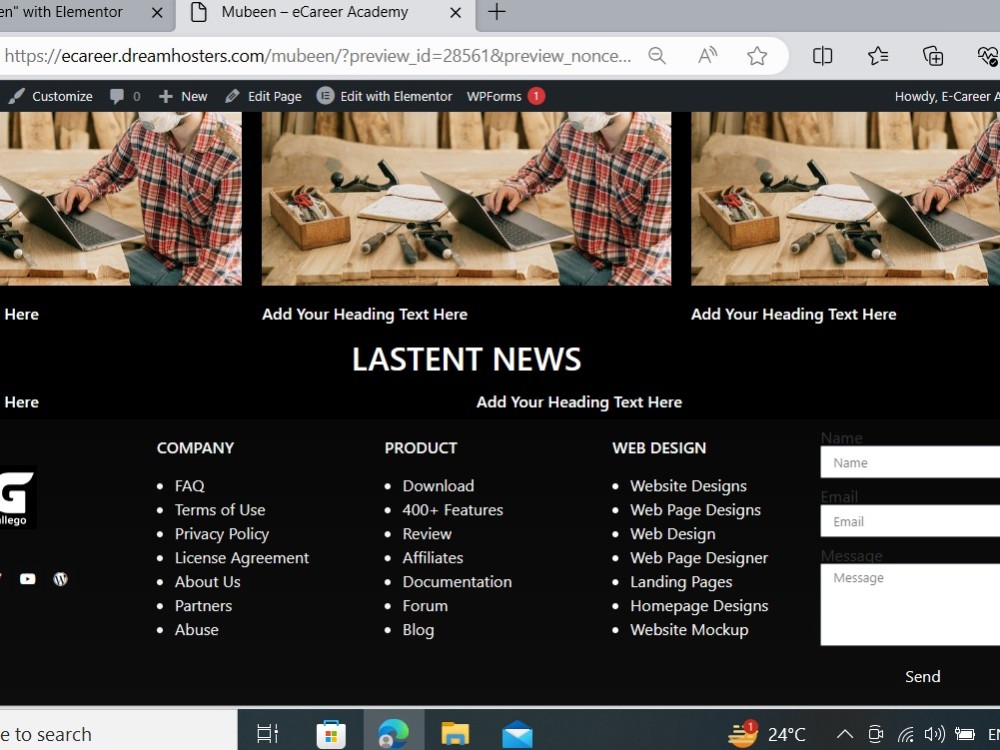Open the 400+ Features link
This screenshot has height=750, width=1000.
tap(453, 510)
